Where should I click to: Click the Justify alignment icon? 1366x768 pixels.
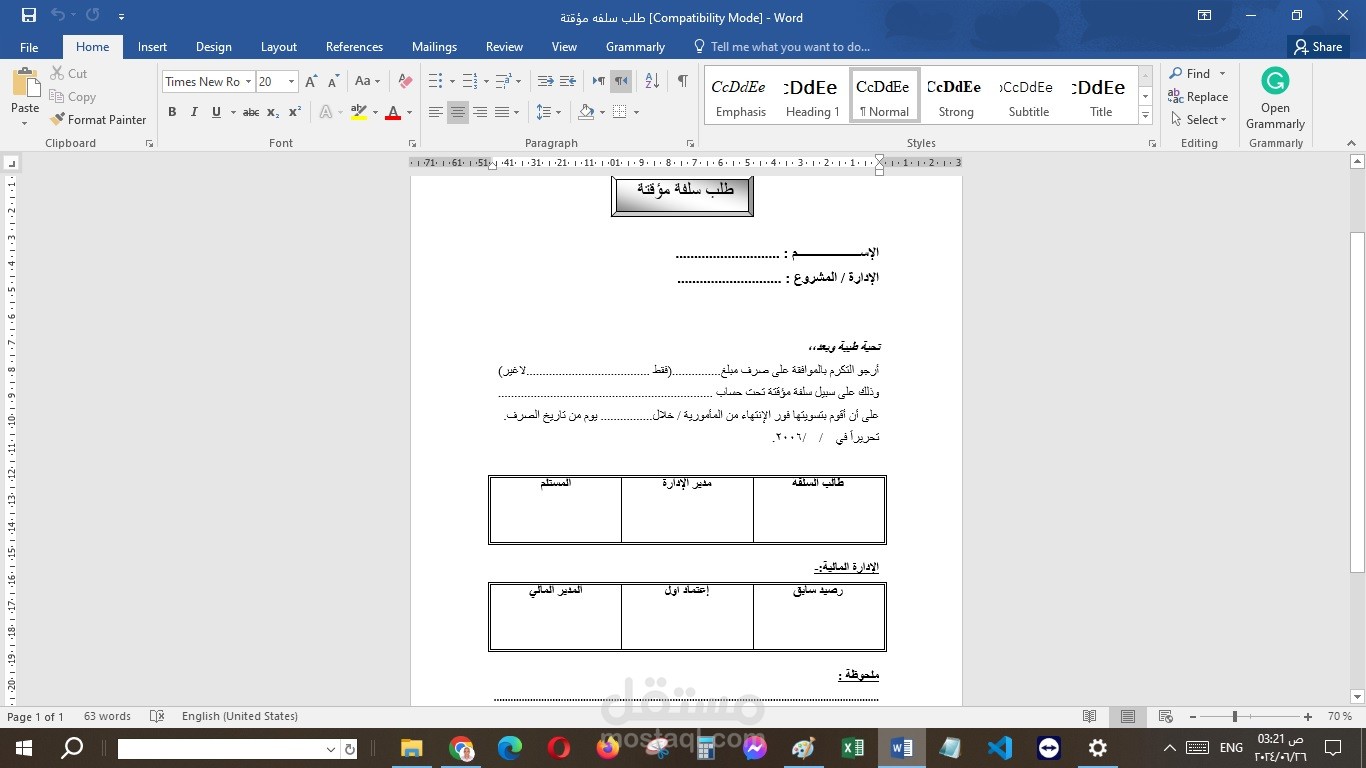click(x=502, y=112)
